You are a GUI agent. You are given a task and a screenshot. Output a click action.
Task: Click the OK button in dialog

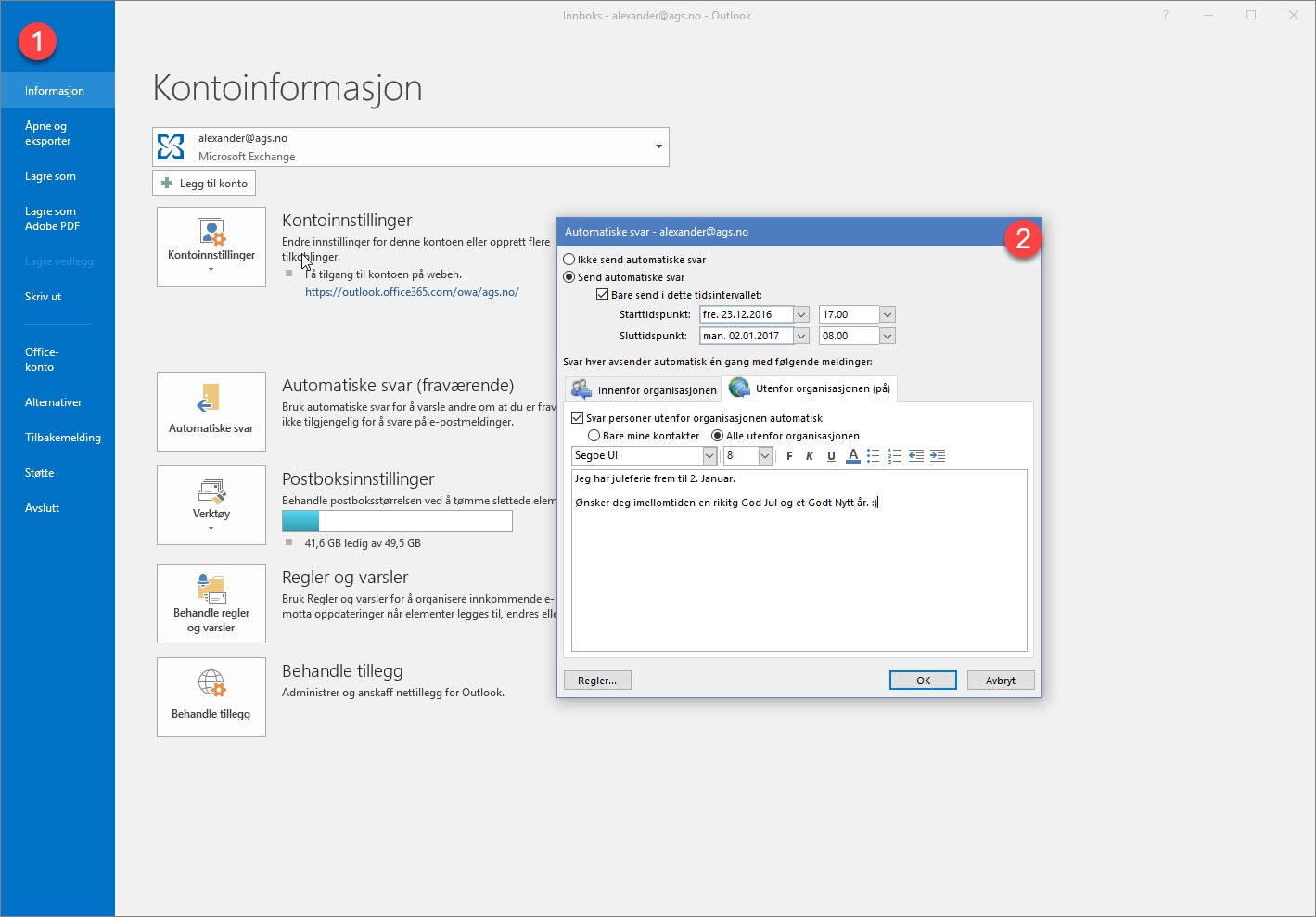tap(923, 681)
